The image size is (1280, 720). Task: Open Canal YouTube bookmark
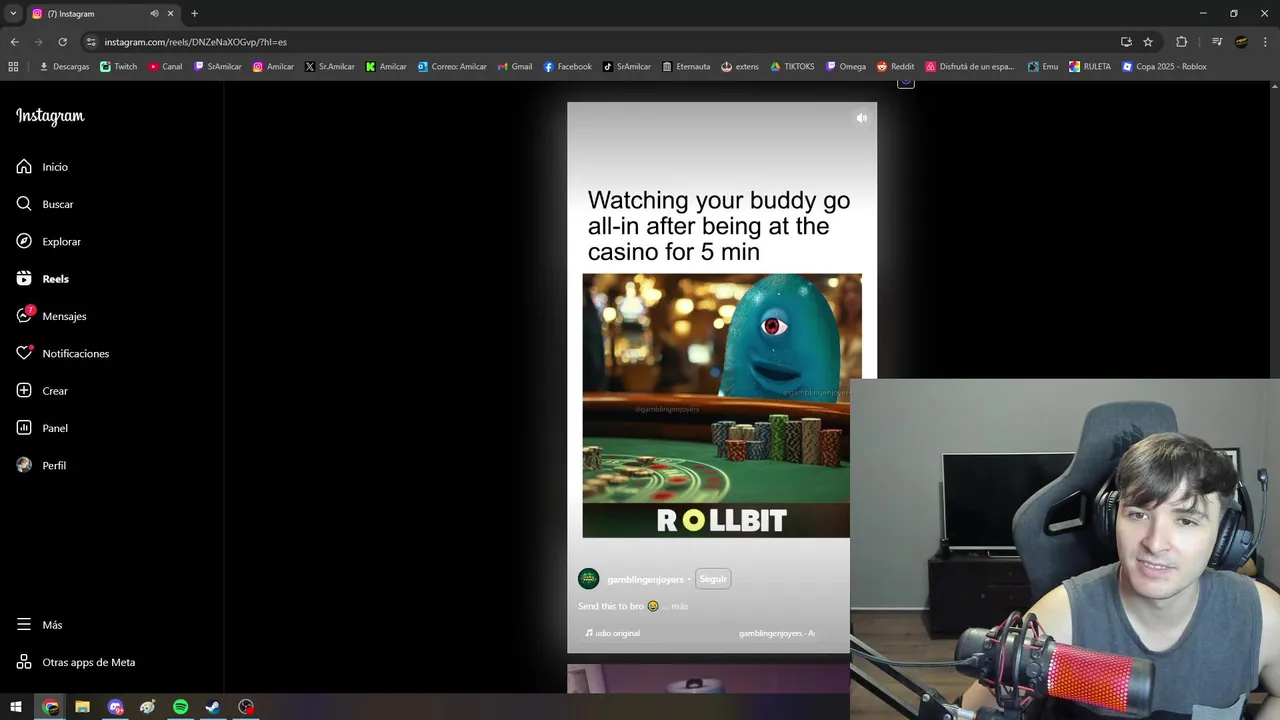tap(166, 67)
